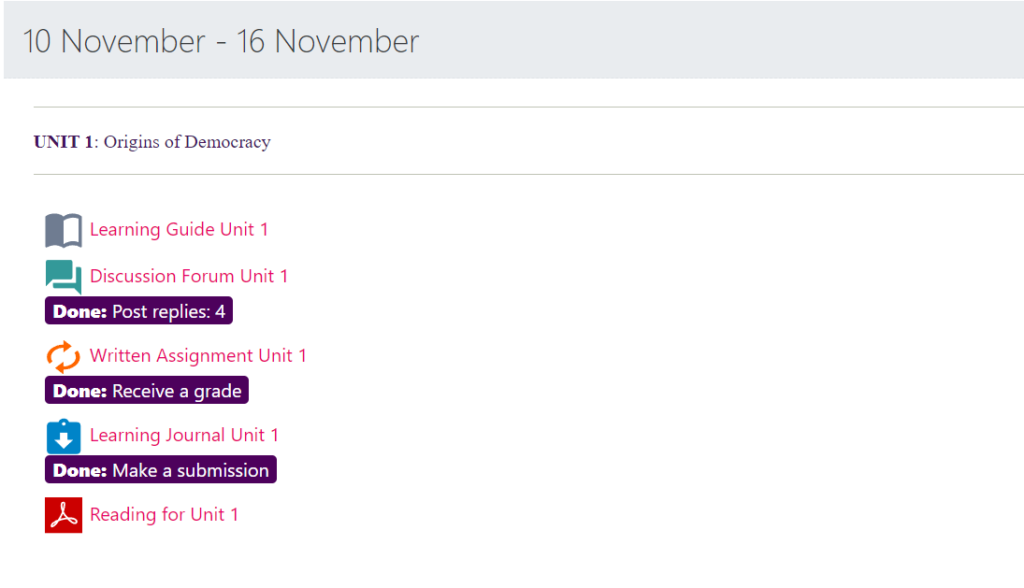Click the 'Done: Receive a grade' badge
The image size is (1024, 588).
[x=147, y=391]
